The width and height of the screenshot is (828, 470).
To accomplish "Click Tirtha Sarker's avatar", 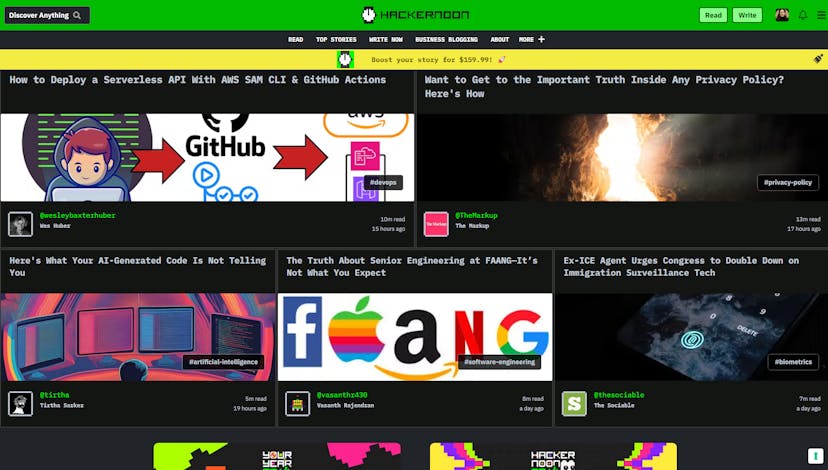I will click(x=21, y=403).
